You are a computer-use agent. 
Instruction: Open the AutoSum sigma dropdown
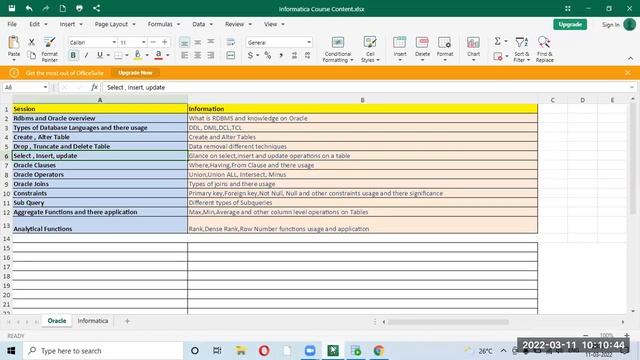[x=506, y=41]
